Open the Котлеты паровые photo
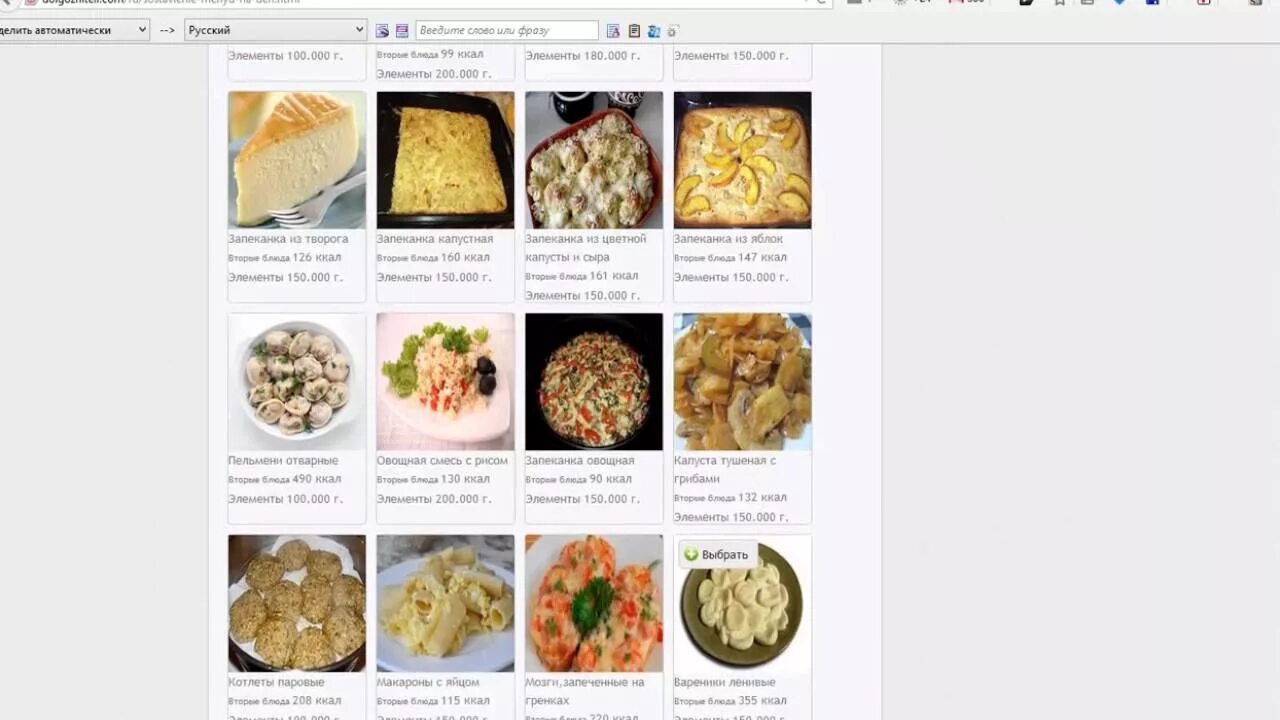This screenshot has width=1280, height=720. pyautogui.click(x=297, y=603)
